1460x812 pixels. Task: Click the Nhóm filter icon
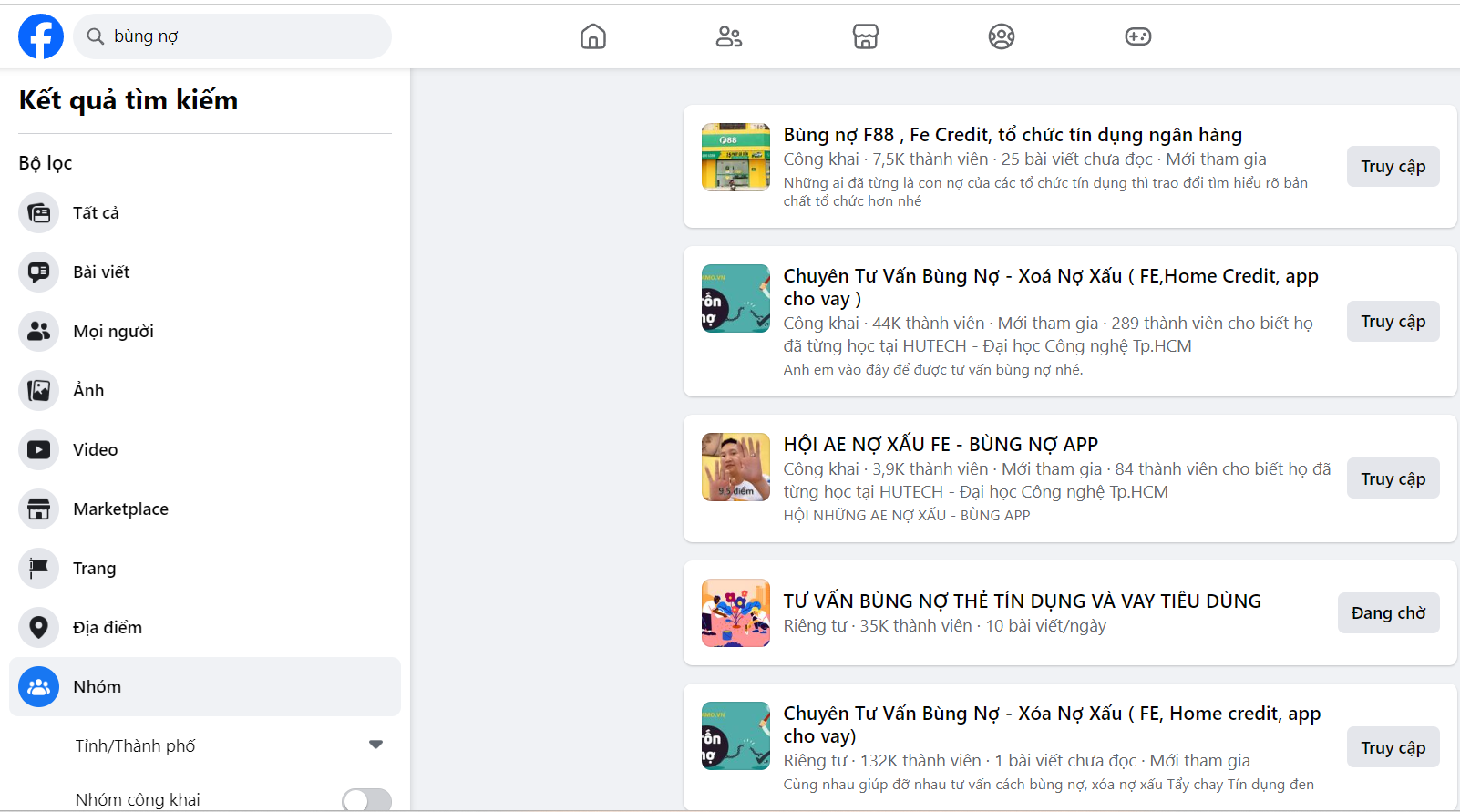click(x=38, y=687)
